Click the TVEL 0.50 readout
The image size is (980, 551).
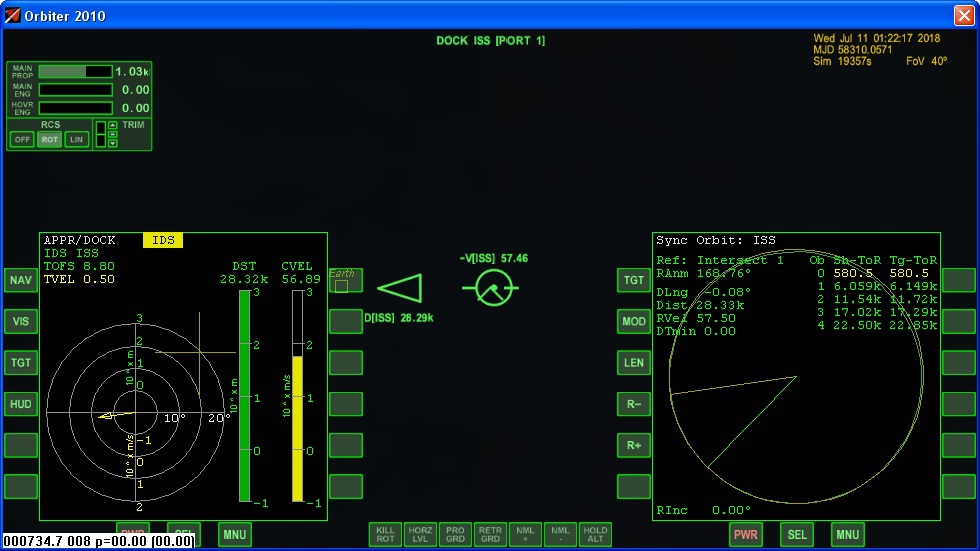79,279
